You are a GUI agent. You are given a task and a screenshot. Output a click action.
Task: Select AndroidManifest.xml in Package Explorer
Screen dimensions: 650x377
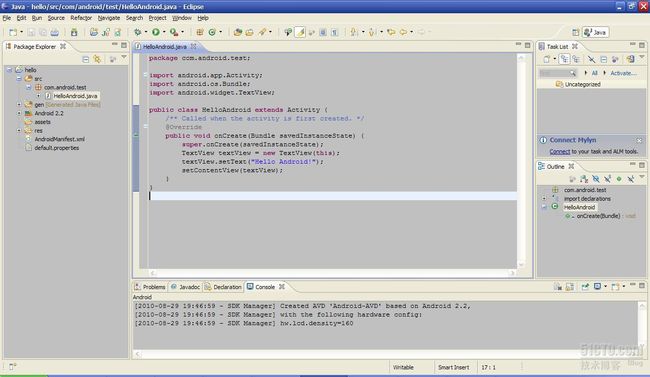pyautogui.click(x=59, y=139)
